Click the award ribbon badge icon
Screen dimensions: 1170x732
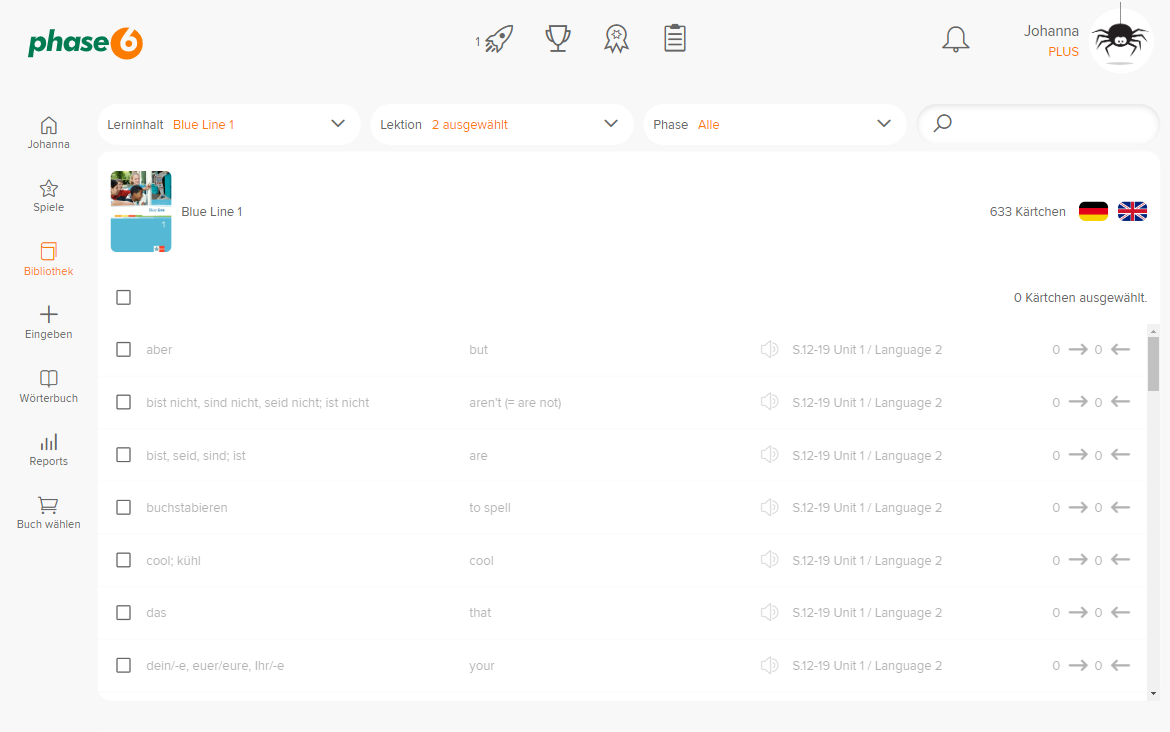[617, 39]
